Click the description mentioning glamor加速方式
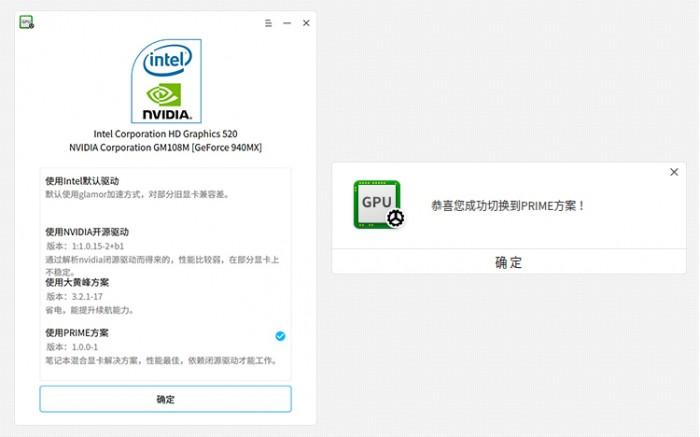 138,195
